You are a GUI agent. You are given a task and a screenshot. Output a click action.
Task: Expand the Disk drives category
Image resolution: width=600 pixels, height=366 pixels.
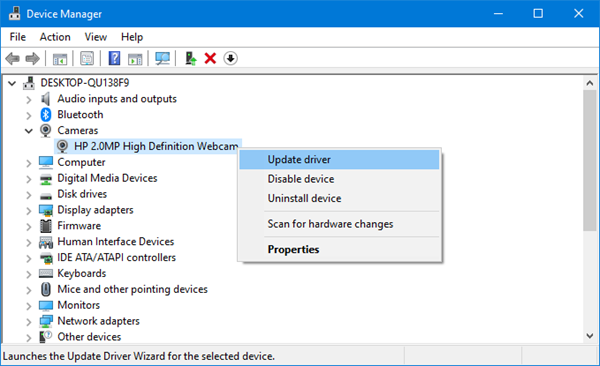[x=29, y=195]
